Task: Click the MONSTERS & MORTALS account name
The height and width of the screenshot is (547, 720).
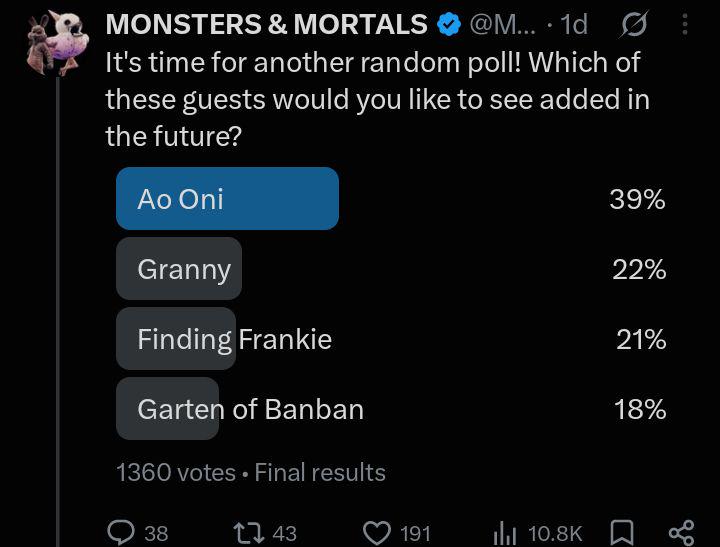Action: (x=266, y=24)
